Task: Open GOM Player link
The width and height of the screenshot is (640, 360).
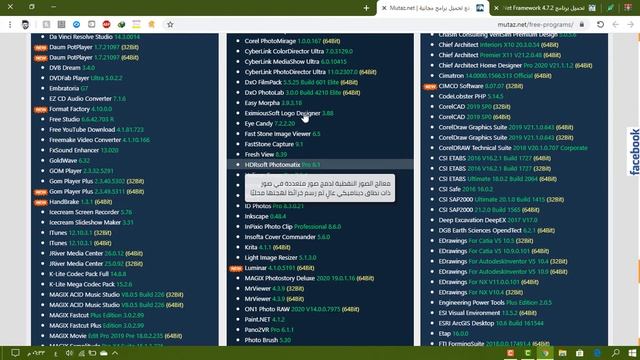Action: coord(81,171)
